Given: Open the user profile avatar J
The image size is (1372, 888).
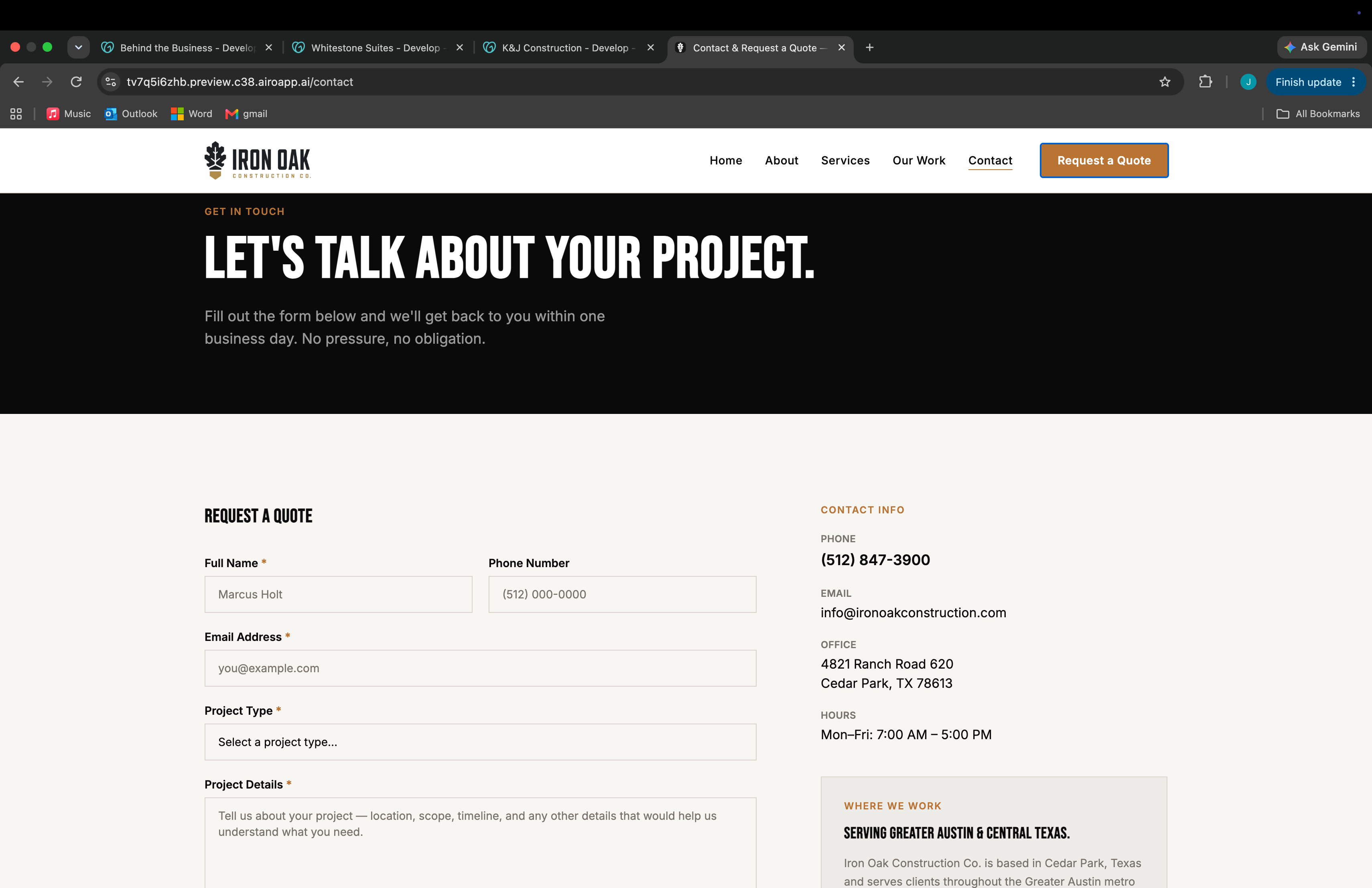Looking at the screenshot, I should (1248, 82).
